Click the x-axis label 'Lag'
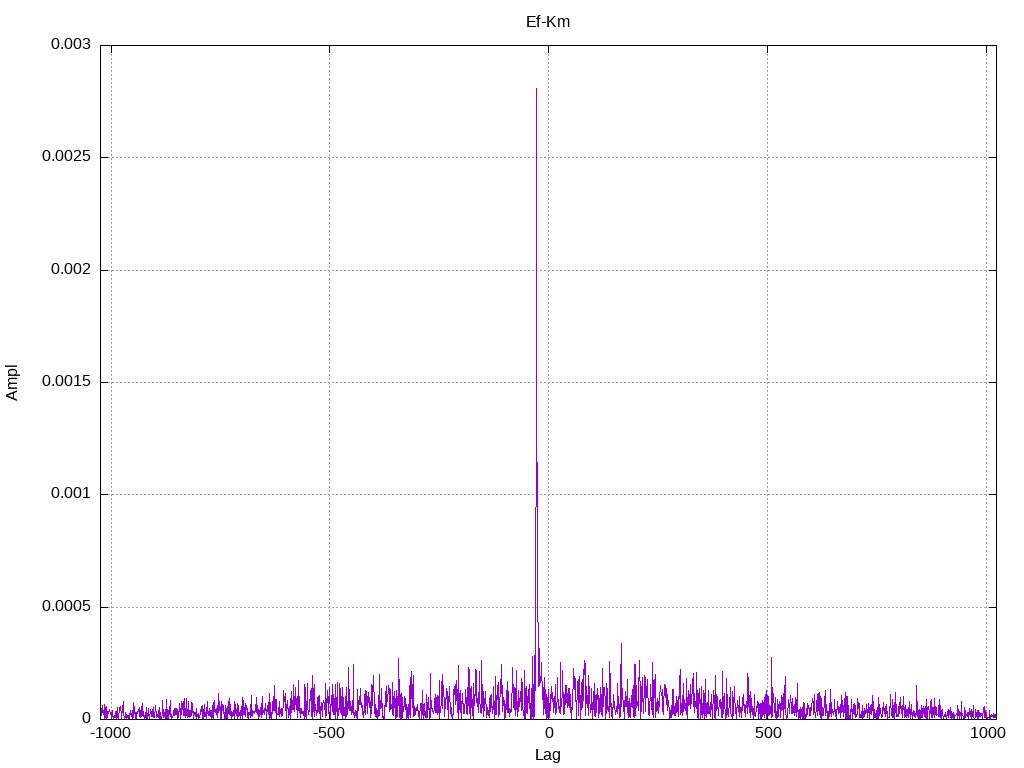This screenshot has width=1024, height=768. (x=548, y=755)
